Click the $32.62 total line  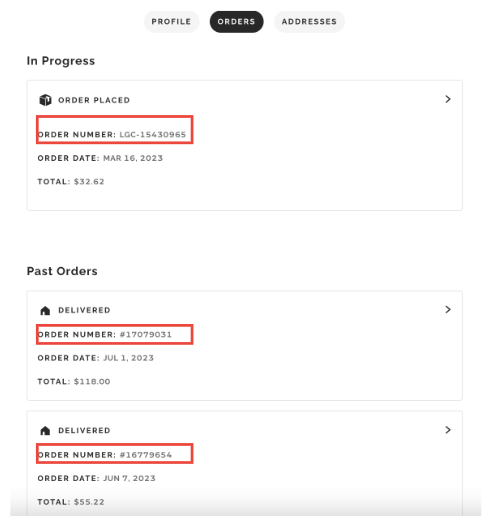click(x=71, y=182)
